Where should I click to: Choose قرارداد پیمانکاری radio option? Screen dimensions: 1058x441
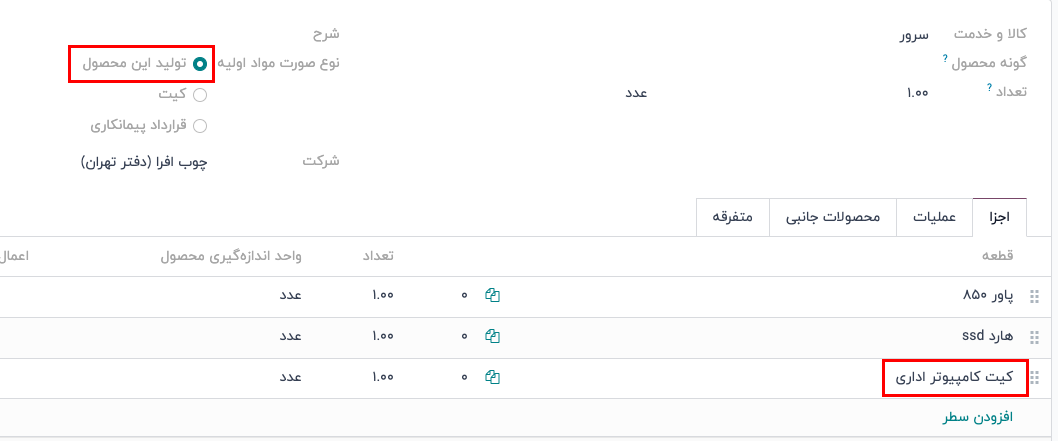[200, 126]
